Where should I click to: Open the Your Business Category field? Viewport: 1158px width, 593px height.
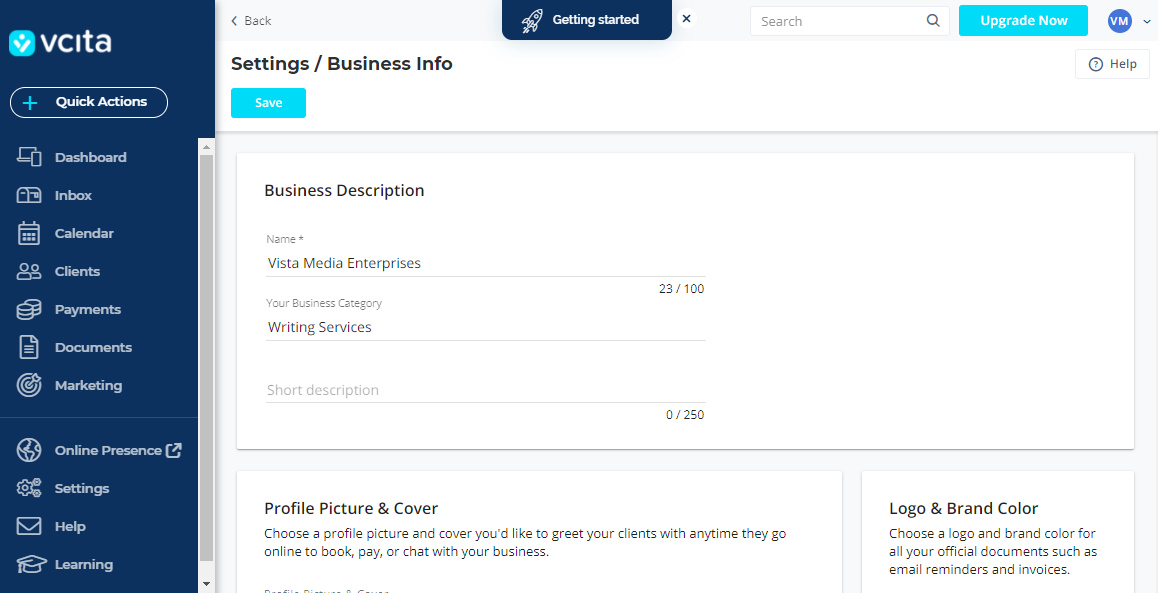(485, 327)
